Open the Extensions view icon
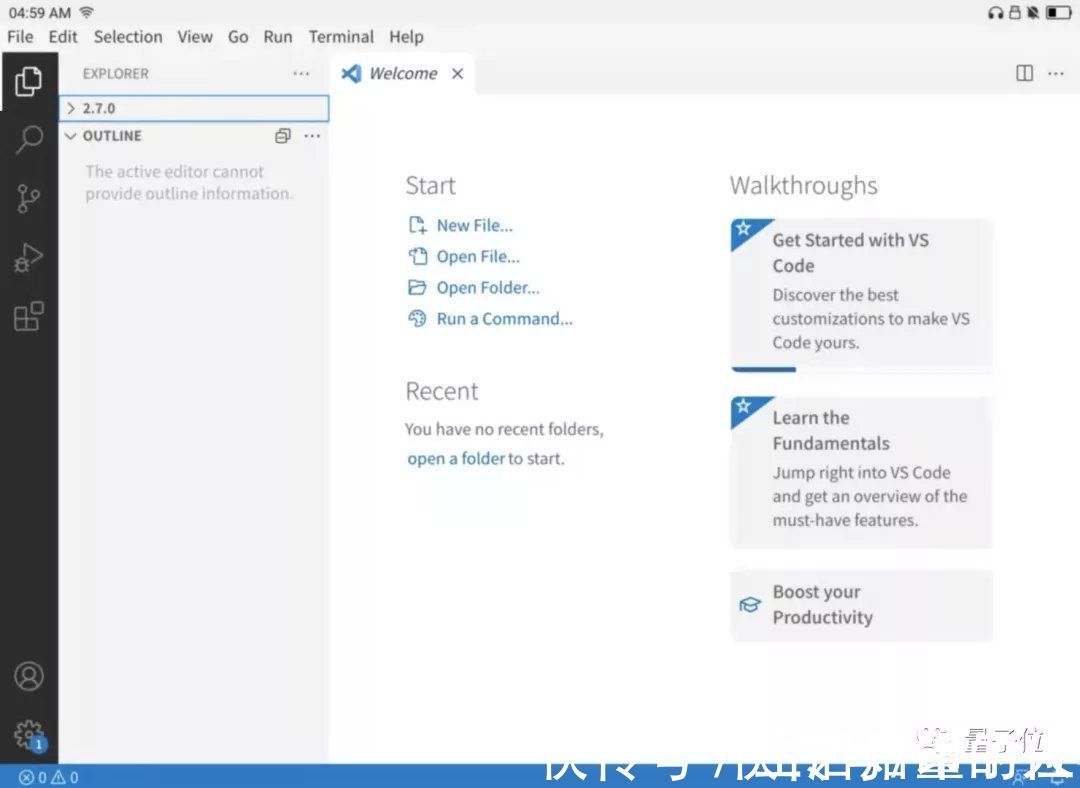The width and height of the screenshot is (1080, 788). point(28,317)
